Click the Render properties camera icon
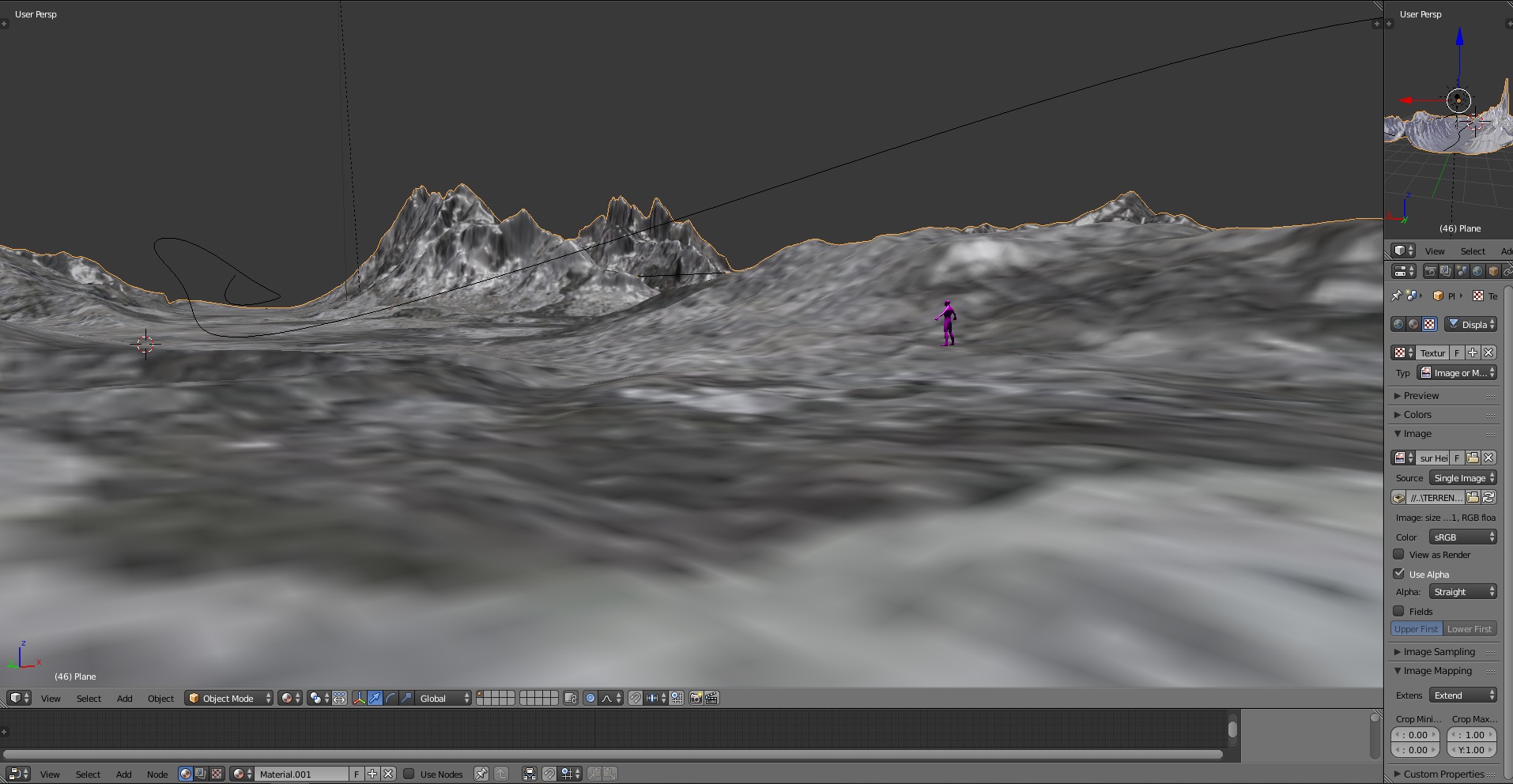The width and height of the screenshot is (1513, 784). pyautogui.click(x=1430, y=271)
